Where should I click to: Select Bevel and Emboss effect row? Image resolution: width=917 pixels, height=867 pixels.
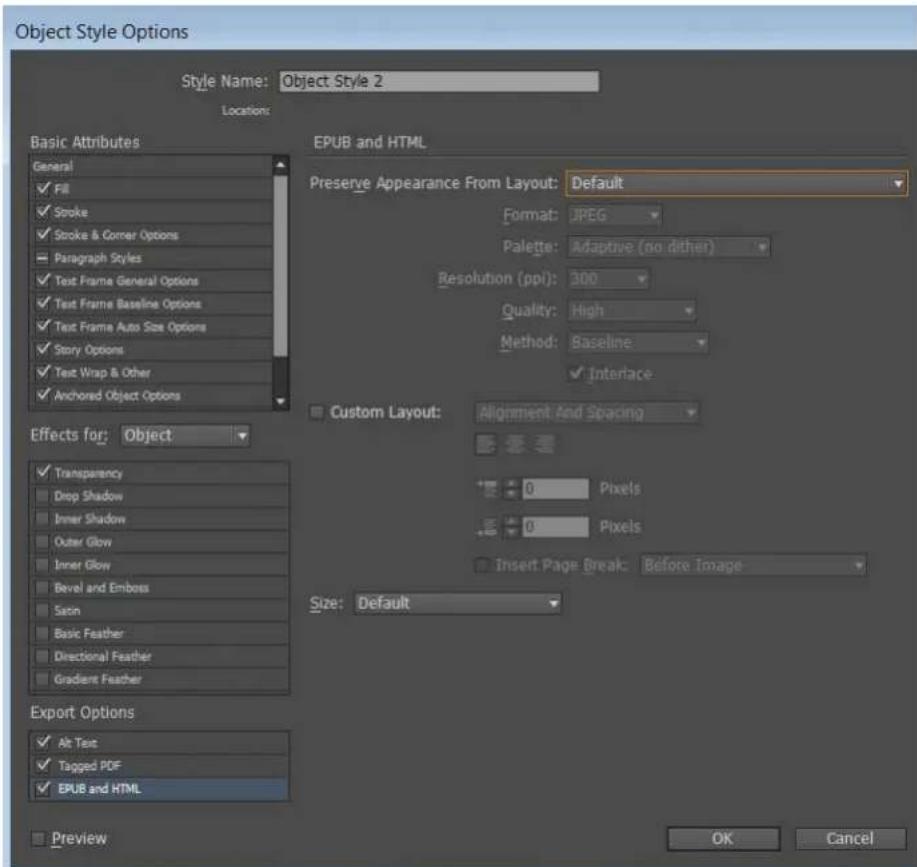[159, 588]
